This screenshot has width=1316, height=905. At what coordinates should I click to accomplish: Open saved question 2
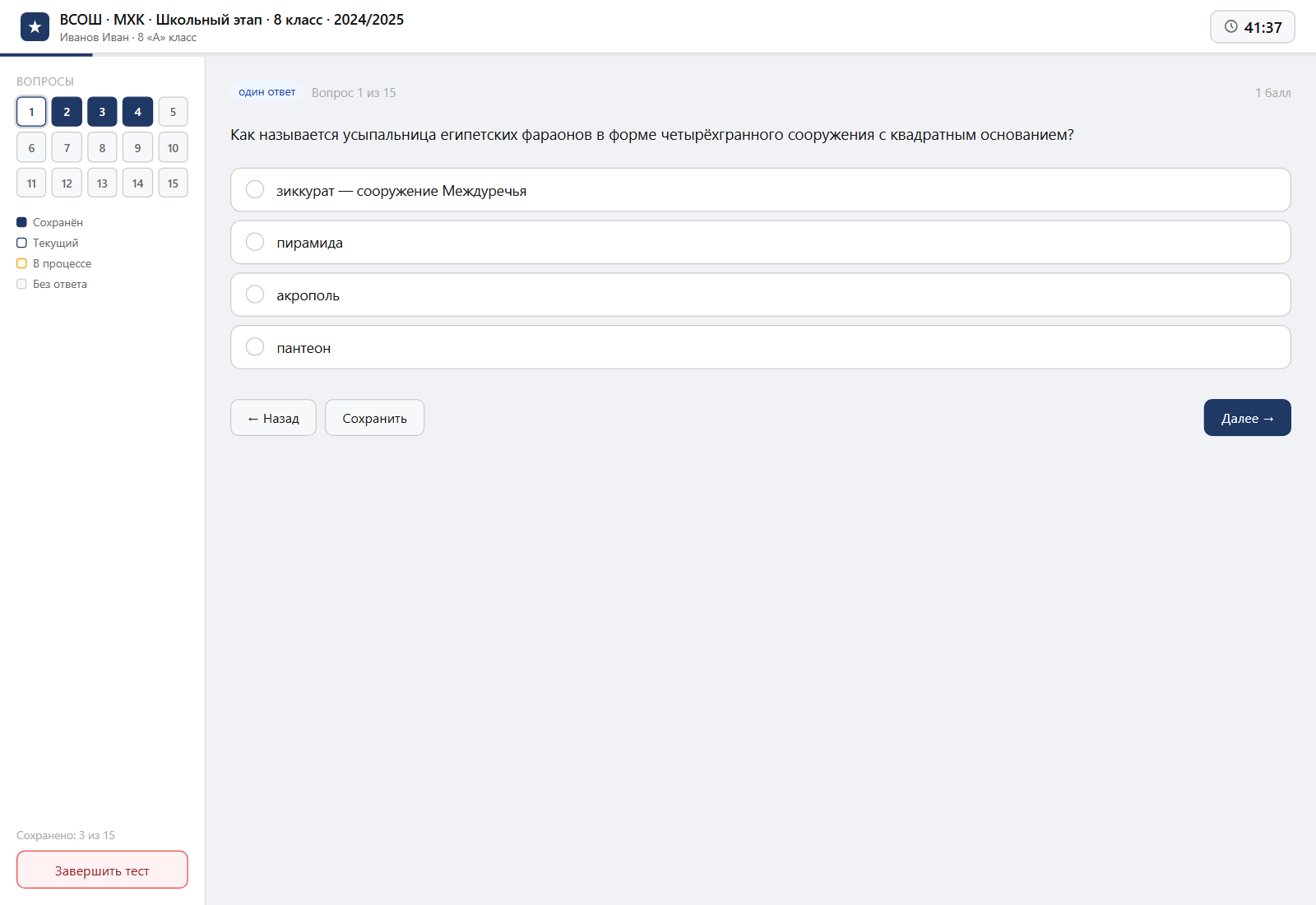point(67,112)
